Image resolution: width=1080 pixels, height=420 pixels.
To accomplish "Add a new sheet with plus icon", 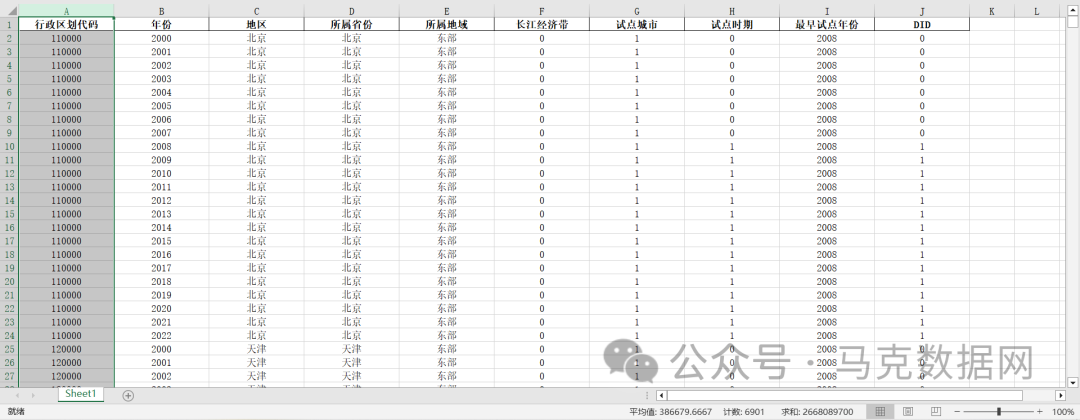I will click(x=128, y=395).
